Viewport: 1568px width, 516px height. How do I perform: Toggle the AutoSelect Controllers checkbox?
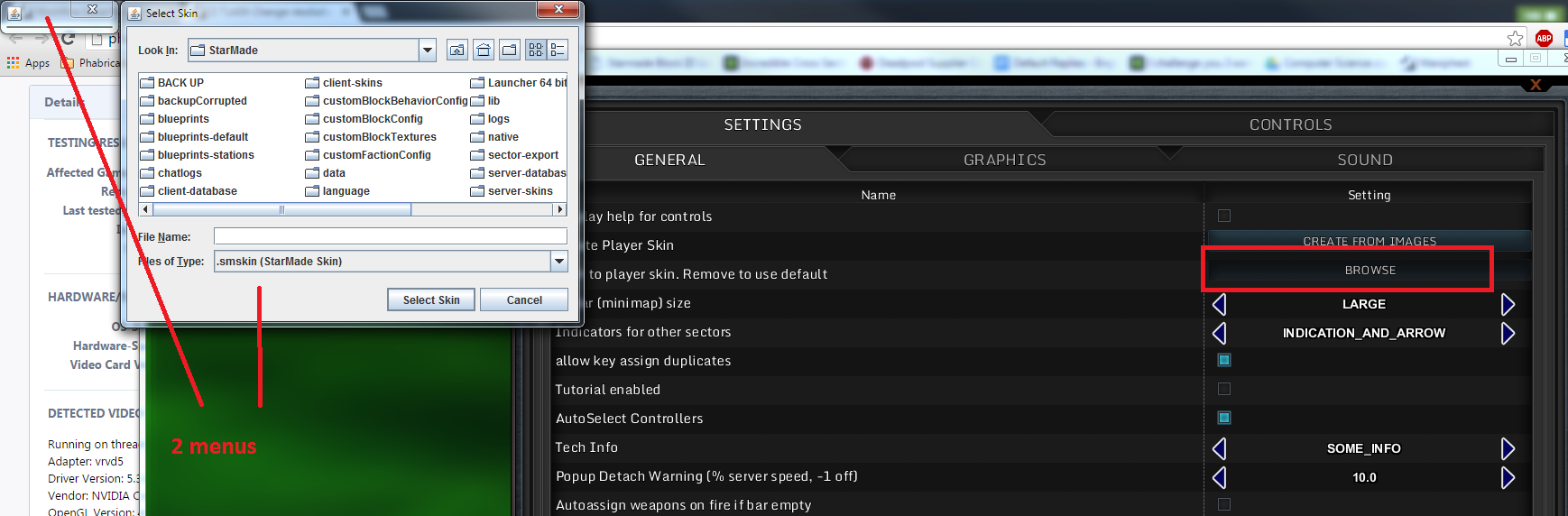(1224, 418)
